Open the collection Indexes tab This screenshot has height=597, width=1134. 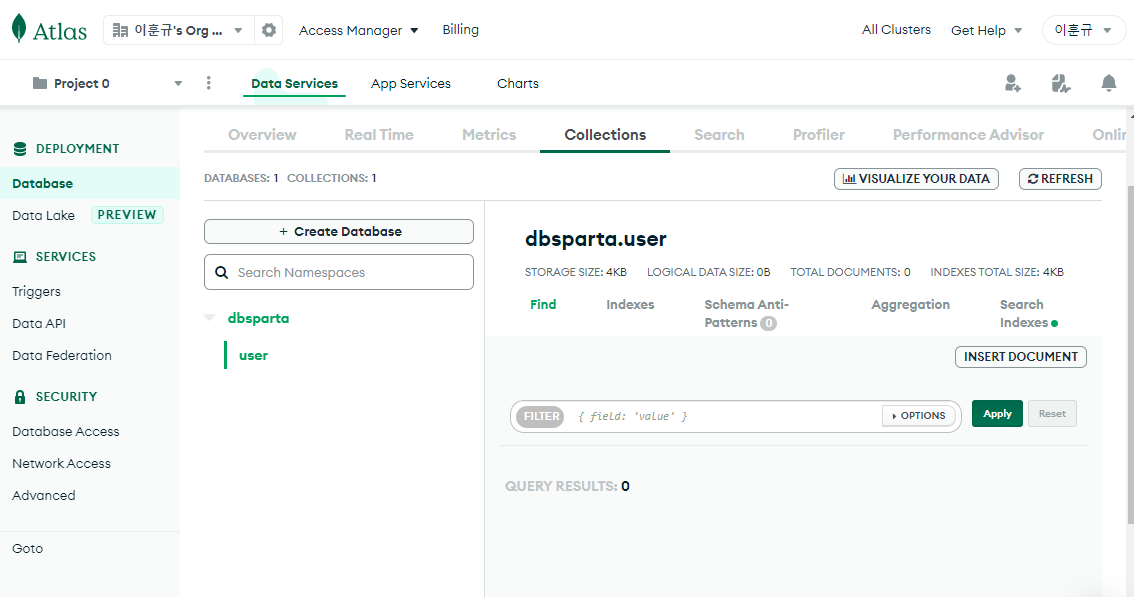click(630, 305)
